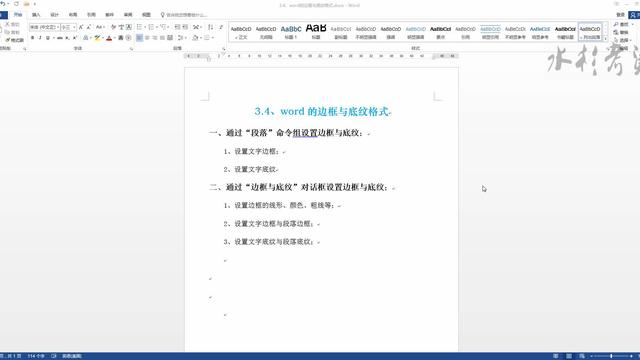This screenshot has height=360, width=640.
Task: Expand the Styles gallery More arrow
Action: tap(605, 39)
